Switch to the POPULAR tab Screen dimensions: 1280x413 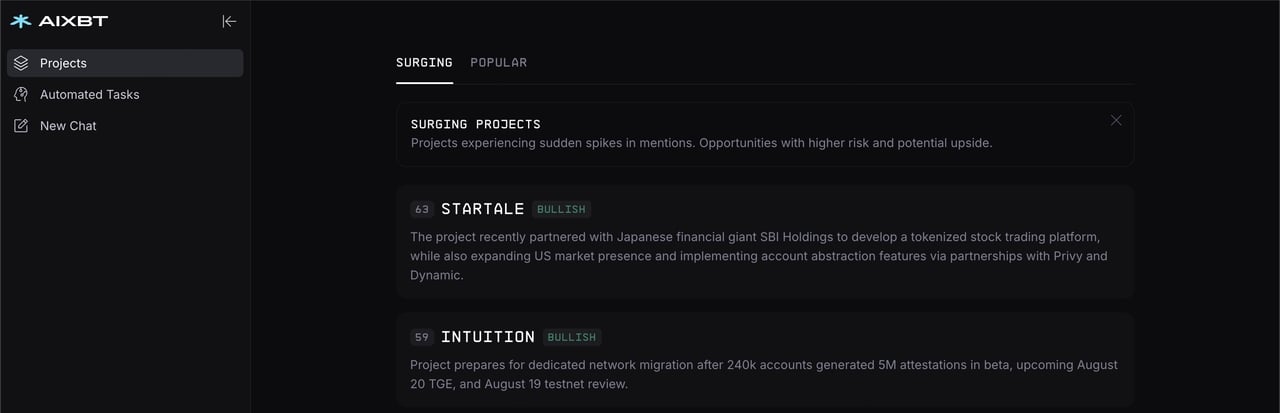(x=498, y=62)
